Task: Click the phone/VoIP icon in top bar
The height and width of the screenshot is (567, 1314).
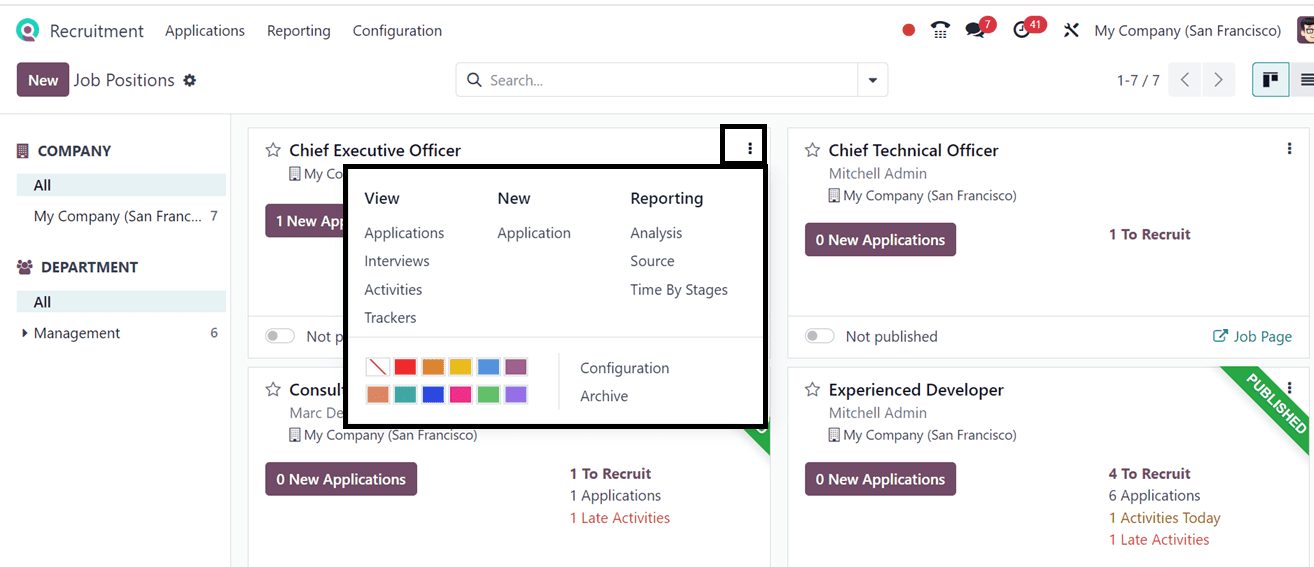Action: (940, 30)
